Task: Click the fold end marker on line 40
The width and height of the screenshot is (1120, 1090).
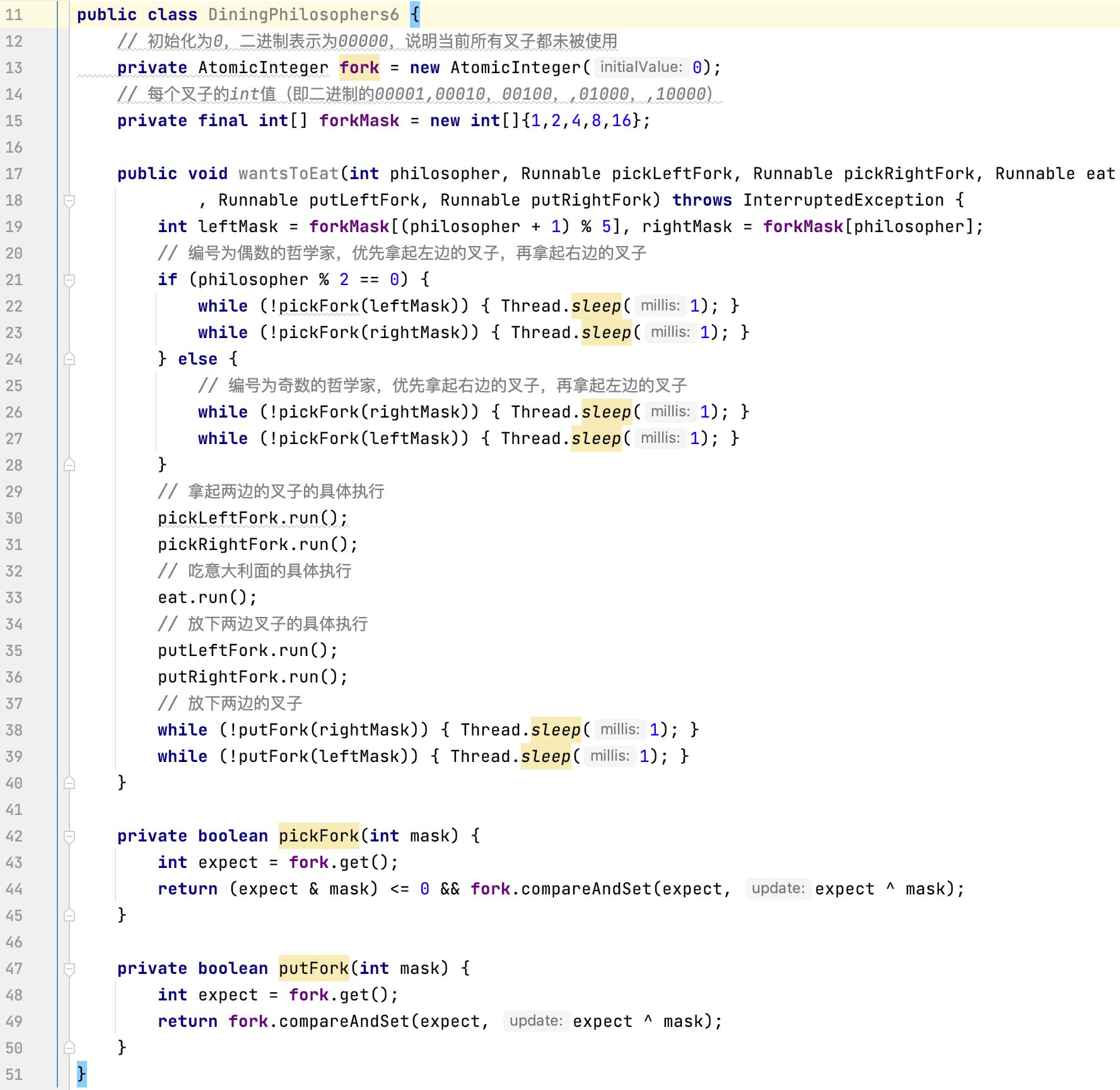Action: click(x=69, y=783)
